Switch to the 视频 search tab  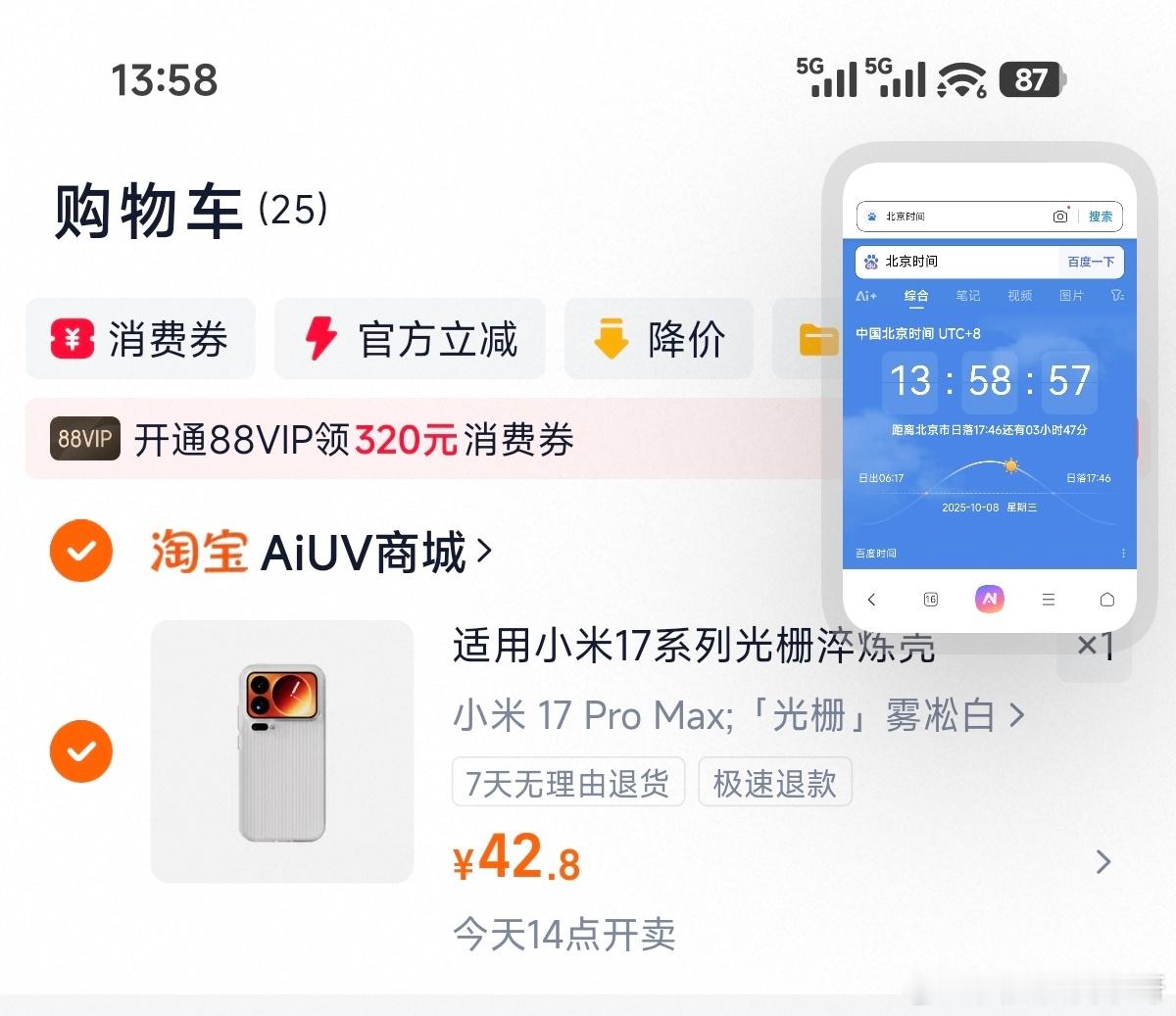coord(1019,295)
